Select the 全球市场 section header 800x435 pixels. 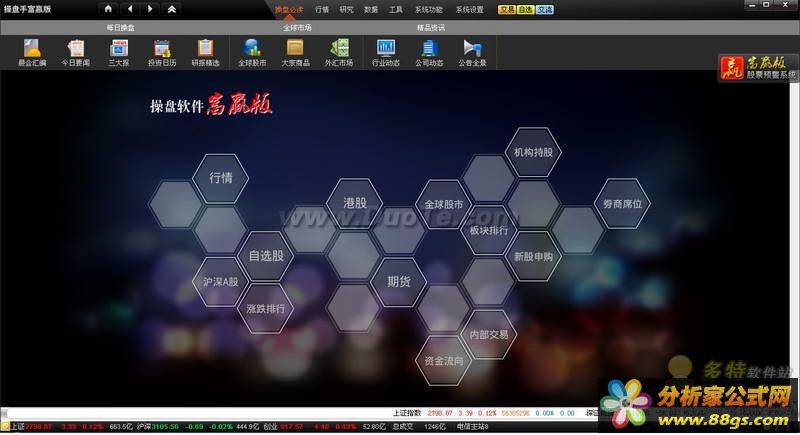(x=297, y=28)
